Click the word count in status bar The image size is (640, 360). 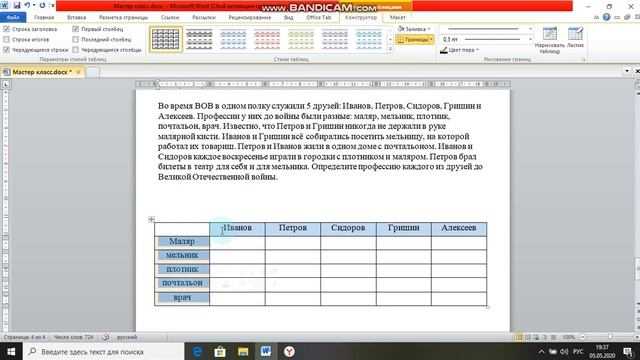pyautogui.click(x=73, y=337)
